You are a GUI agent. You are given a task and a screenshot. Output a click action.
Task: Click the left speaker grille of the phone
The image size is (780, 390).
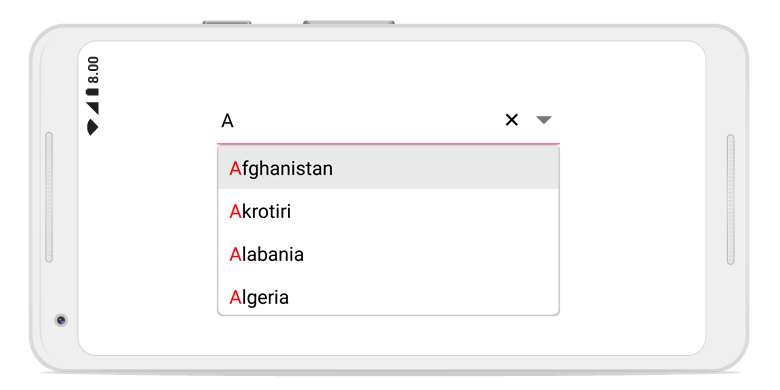(49, 197)
